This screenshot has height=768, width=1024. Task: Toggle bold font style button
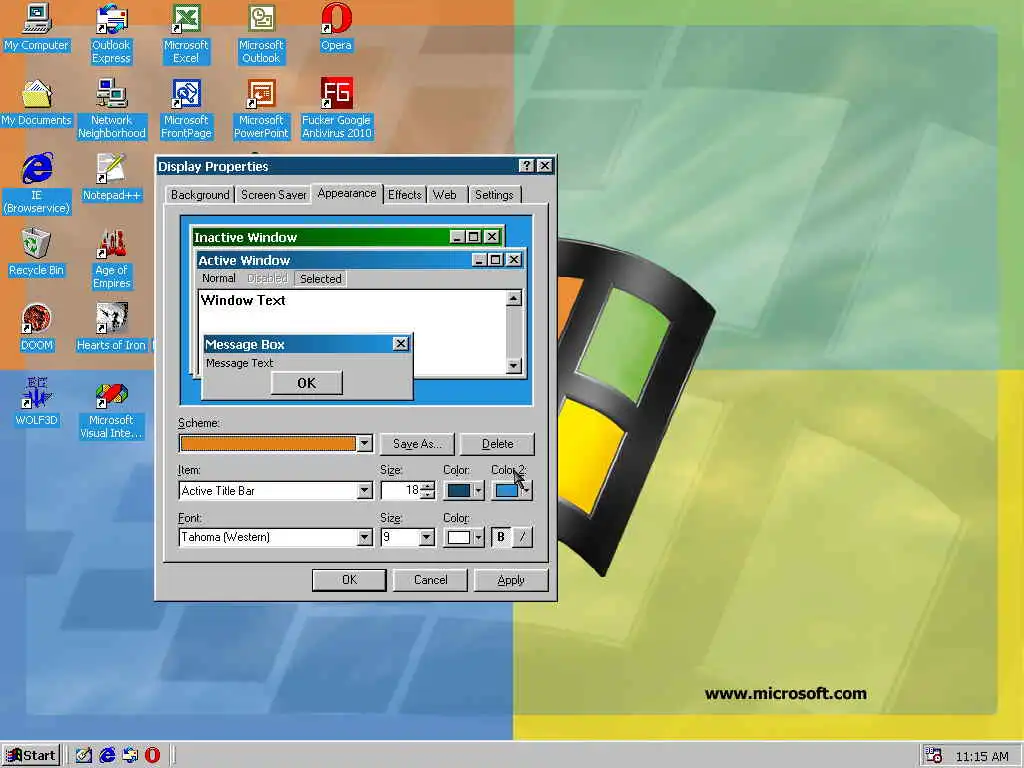tap(501, 537)
